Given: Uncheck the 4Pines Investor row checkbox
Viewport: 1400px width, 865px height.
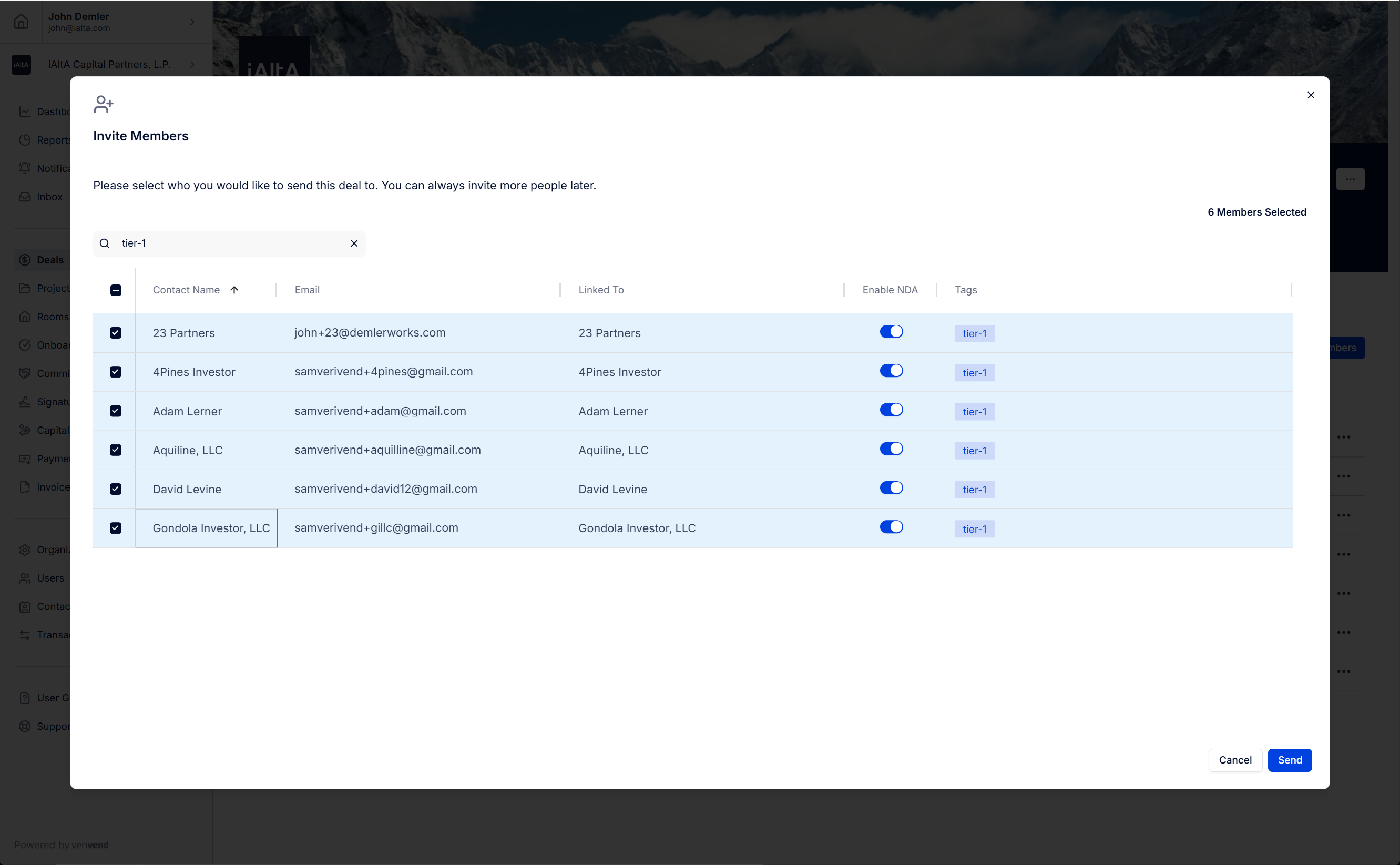Looking at the screenshot, I should pos(116,372).
